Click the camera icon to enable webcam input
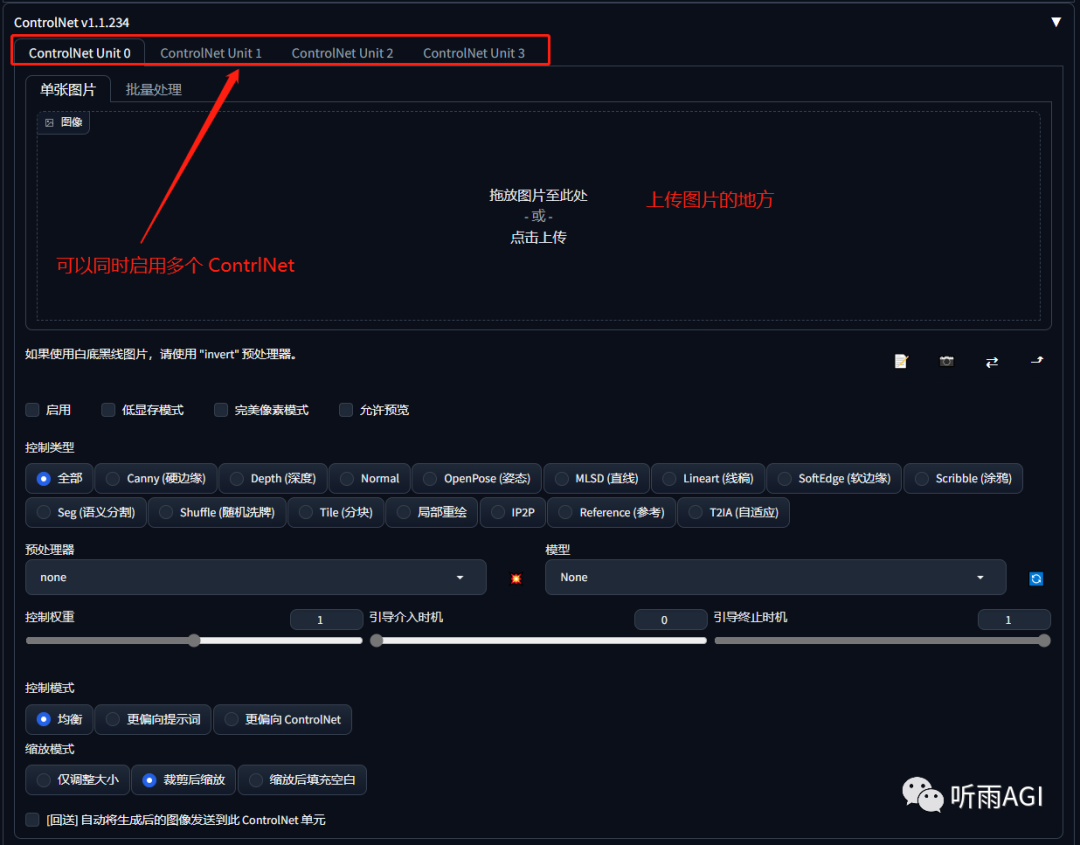The height and width of the screenshot is (845, 1080). point(946,361)
